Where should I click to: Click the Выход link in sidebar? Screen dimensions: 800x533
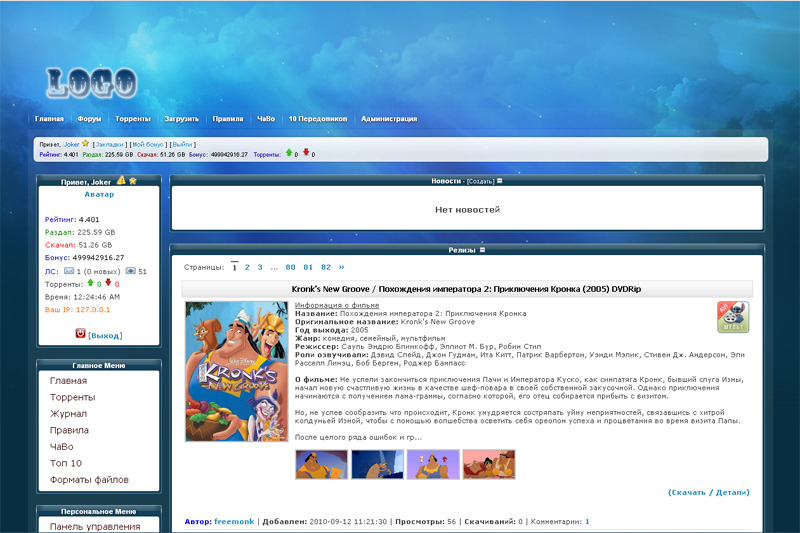point(105,336)
